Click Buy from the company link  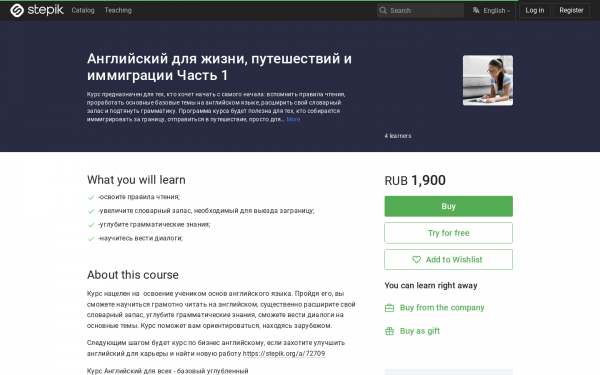coord(442,308)
